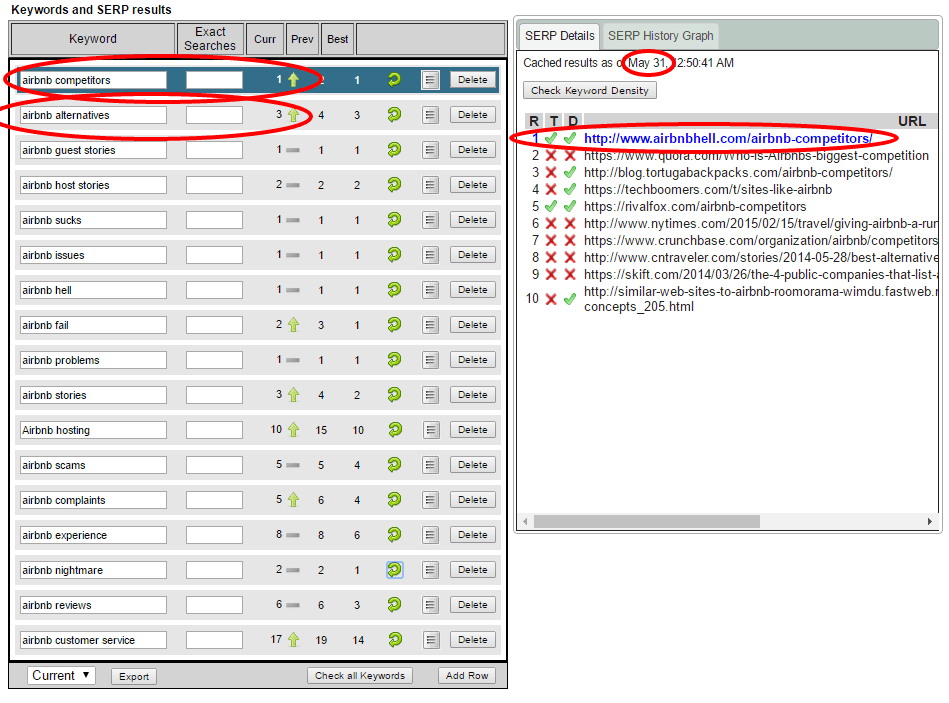The image size is (949, 703).
Task: Click the Check Keyword Density button
Action: pos(589,90)
